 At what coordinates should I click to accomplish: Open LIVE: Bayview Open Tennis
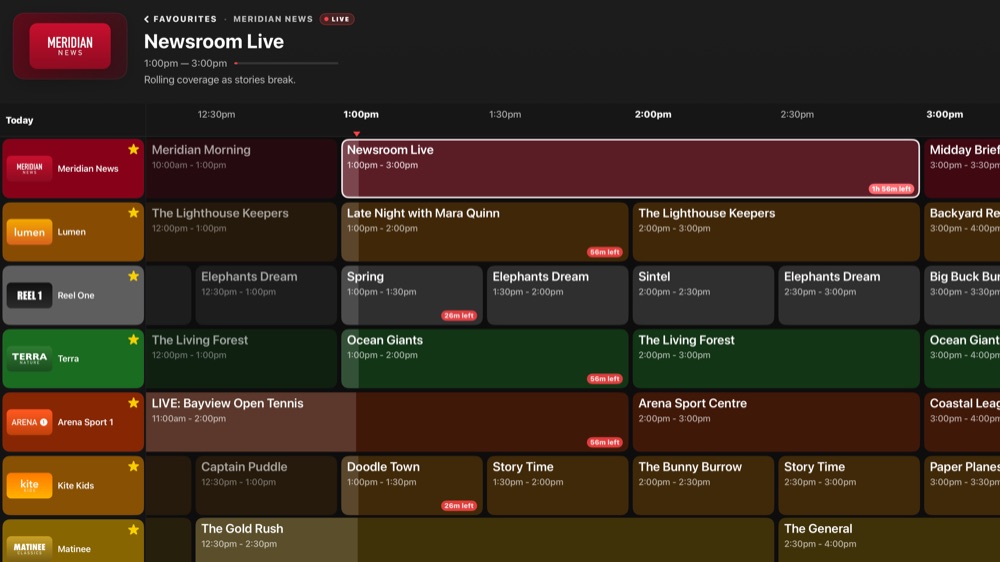coord(387,422)
